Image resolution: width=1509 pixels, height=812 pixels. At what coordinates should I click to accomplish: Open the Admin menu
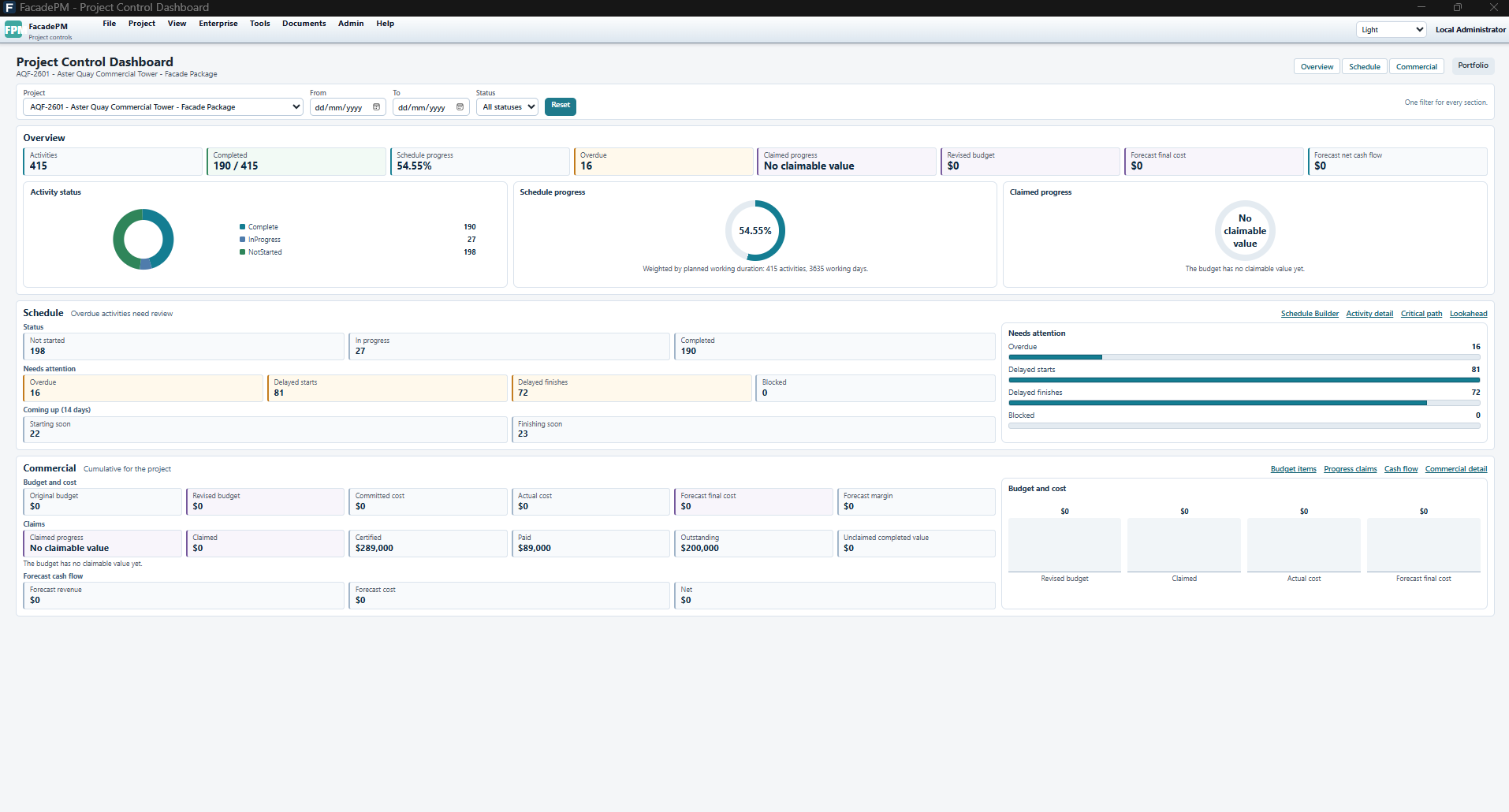351,24
